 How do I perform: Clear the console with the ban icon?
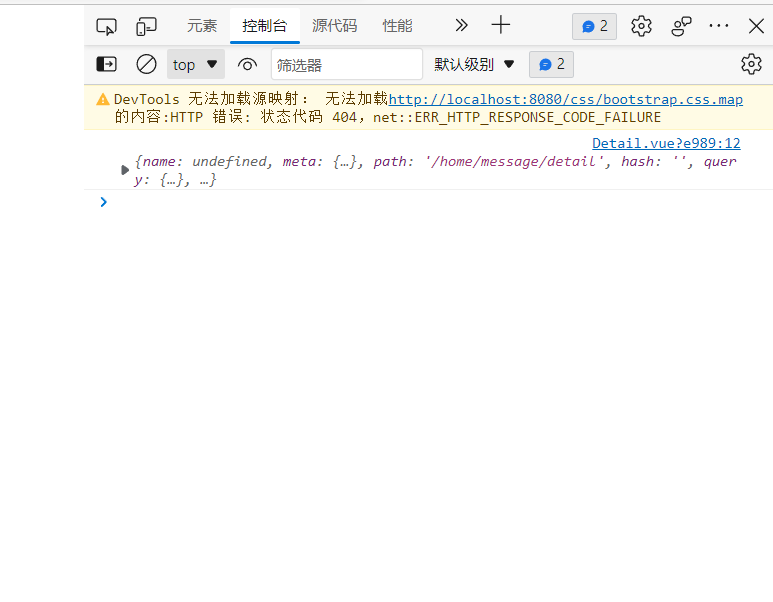[x=146, y=64]
